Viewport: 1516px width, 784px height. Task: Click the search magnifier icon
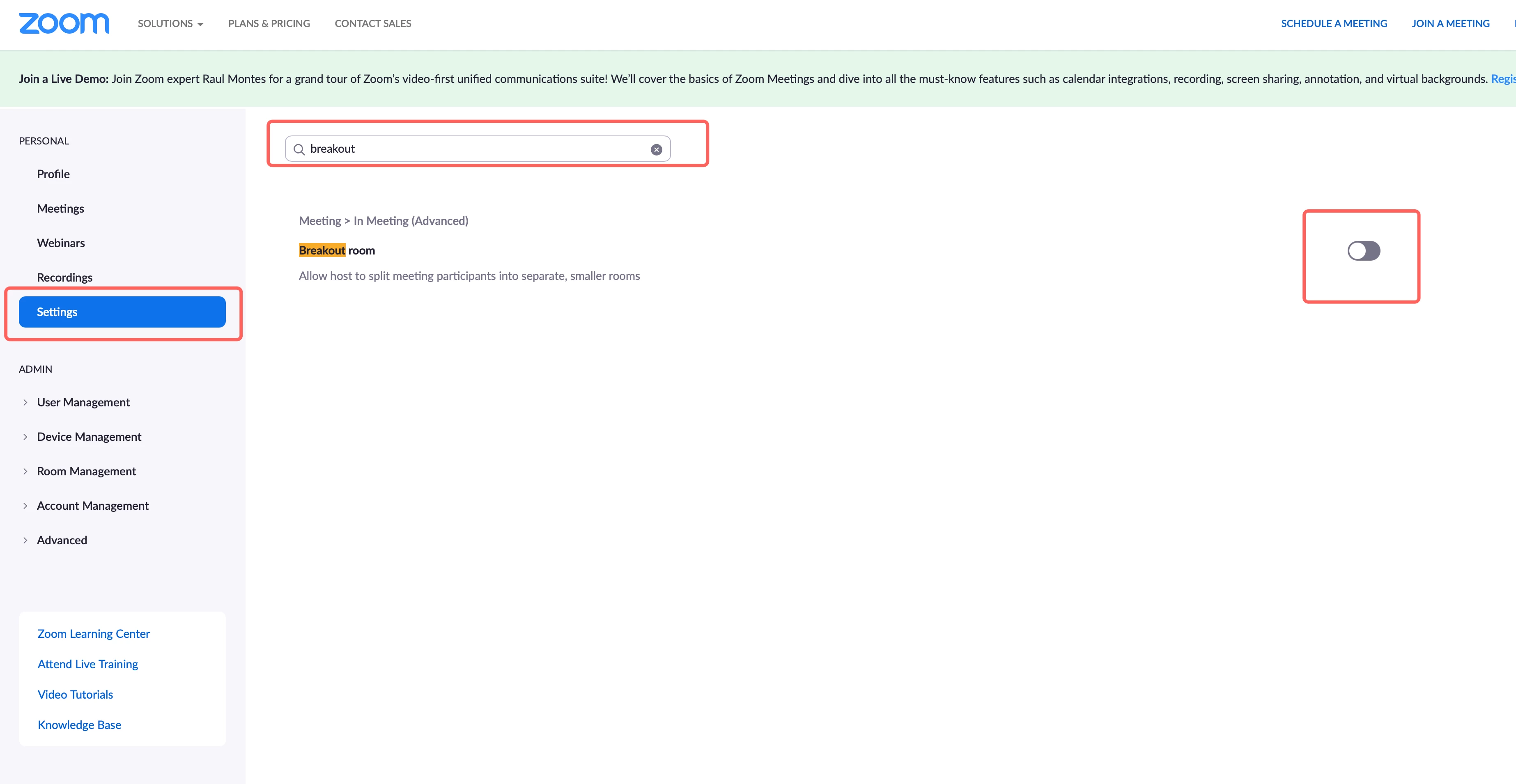click(299, 149)
